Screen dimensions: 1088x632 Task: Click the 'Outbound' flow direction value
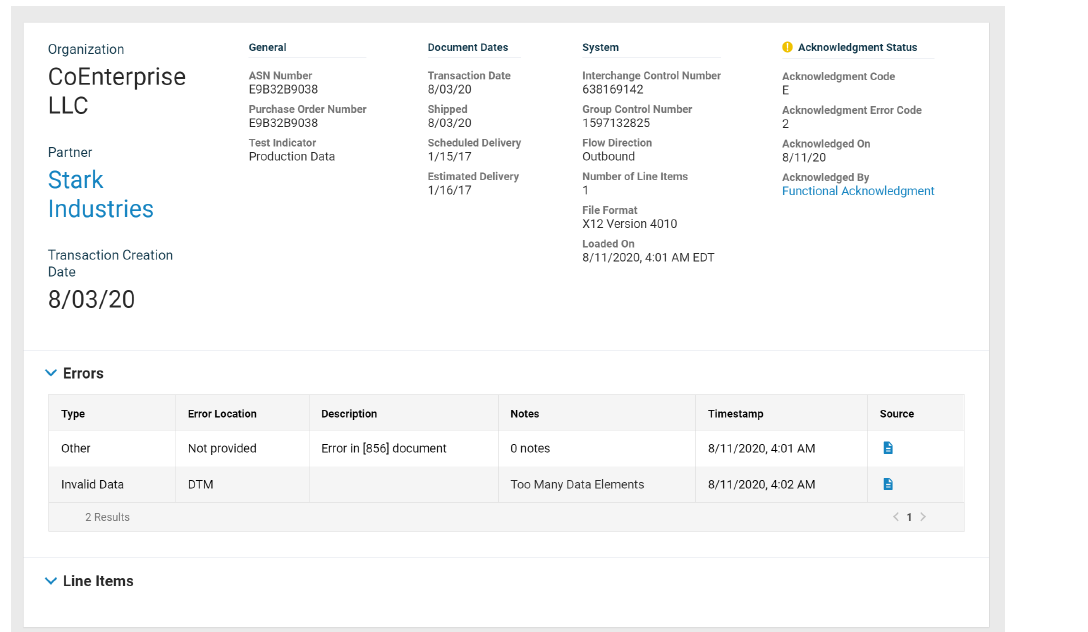click(x=609, y=157)
